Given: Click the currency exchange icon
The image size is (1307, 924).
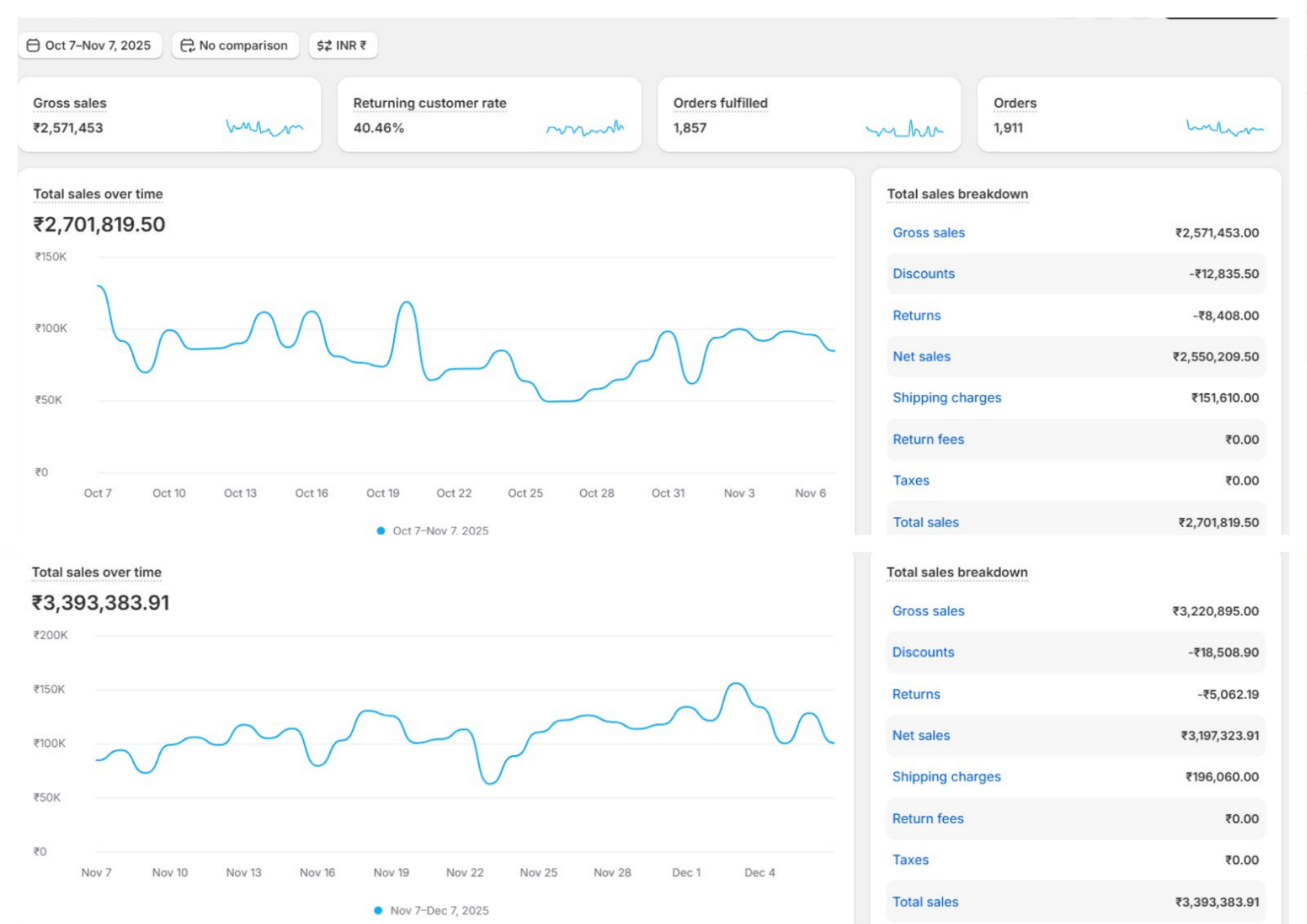Looking at the screenshot, I should (x=324, y=45).
